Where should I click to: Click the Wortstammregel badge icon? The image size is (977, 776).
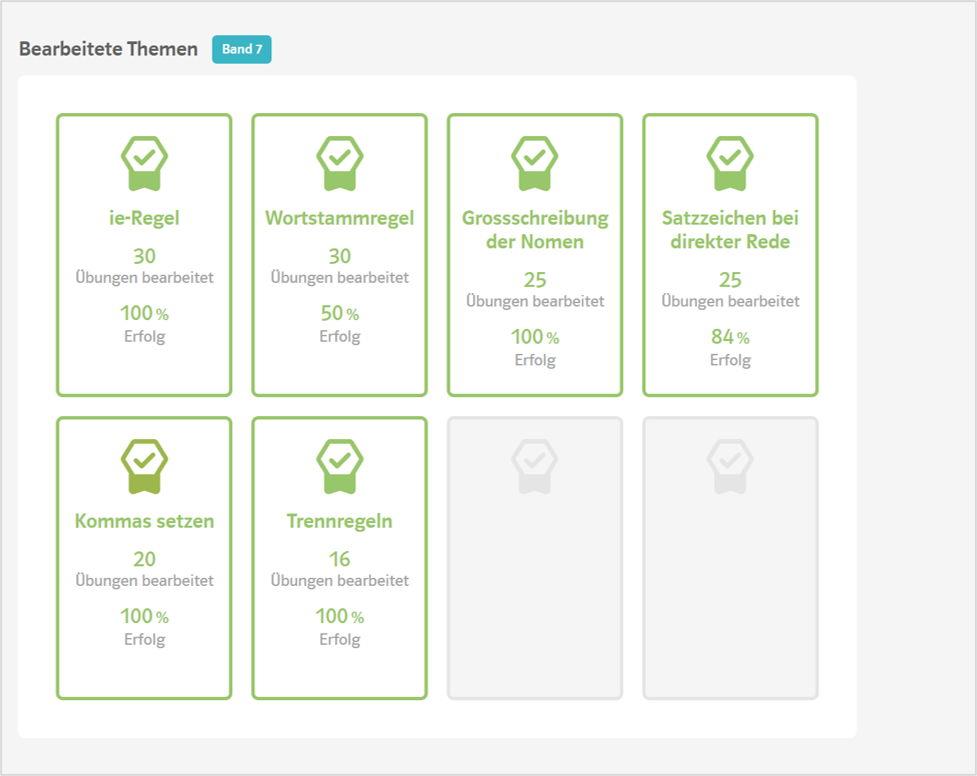339,162
